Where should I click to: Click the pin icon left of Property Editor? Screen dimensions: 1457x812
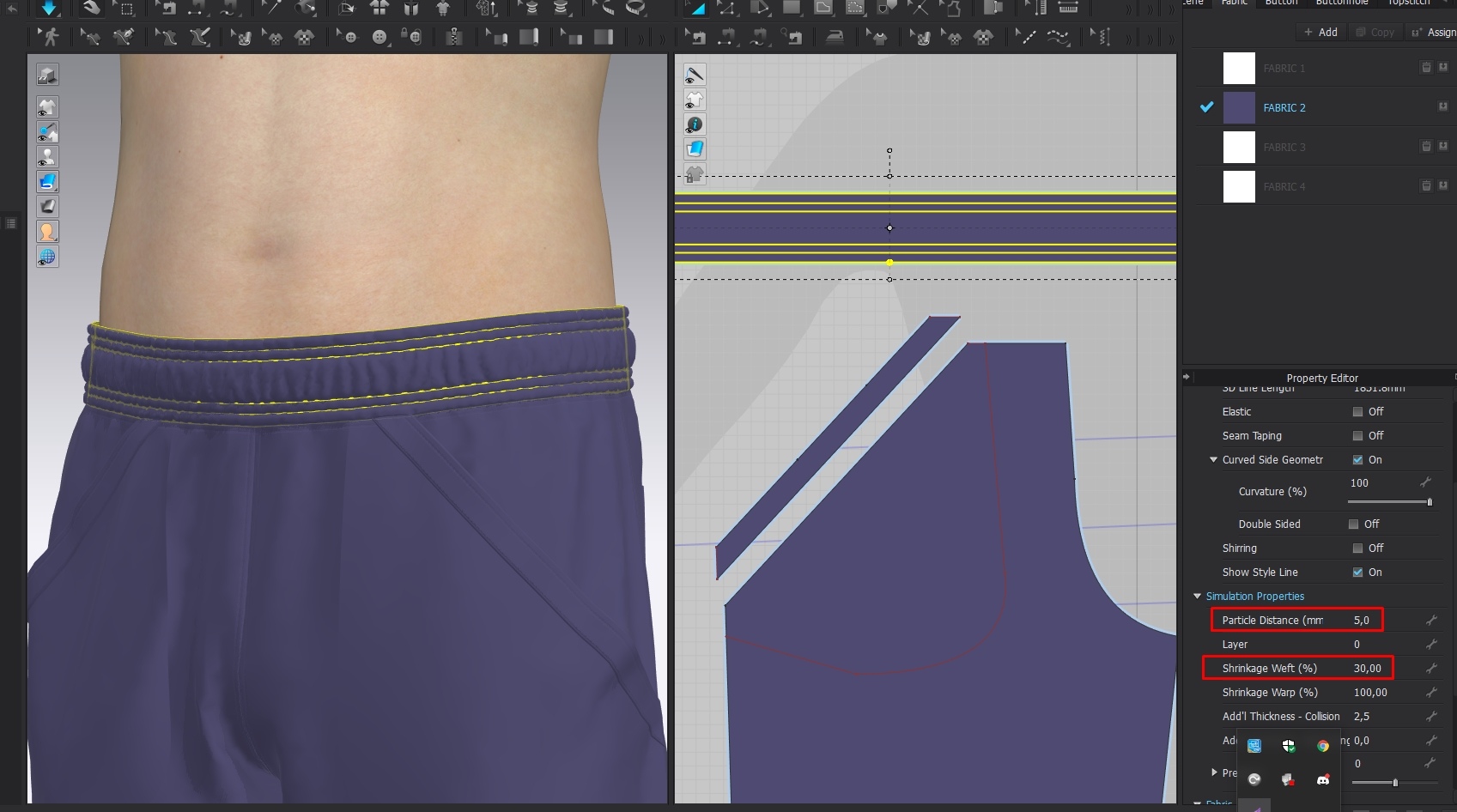tap(1187, 377)
